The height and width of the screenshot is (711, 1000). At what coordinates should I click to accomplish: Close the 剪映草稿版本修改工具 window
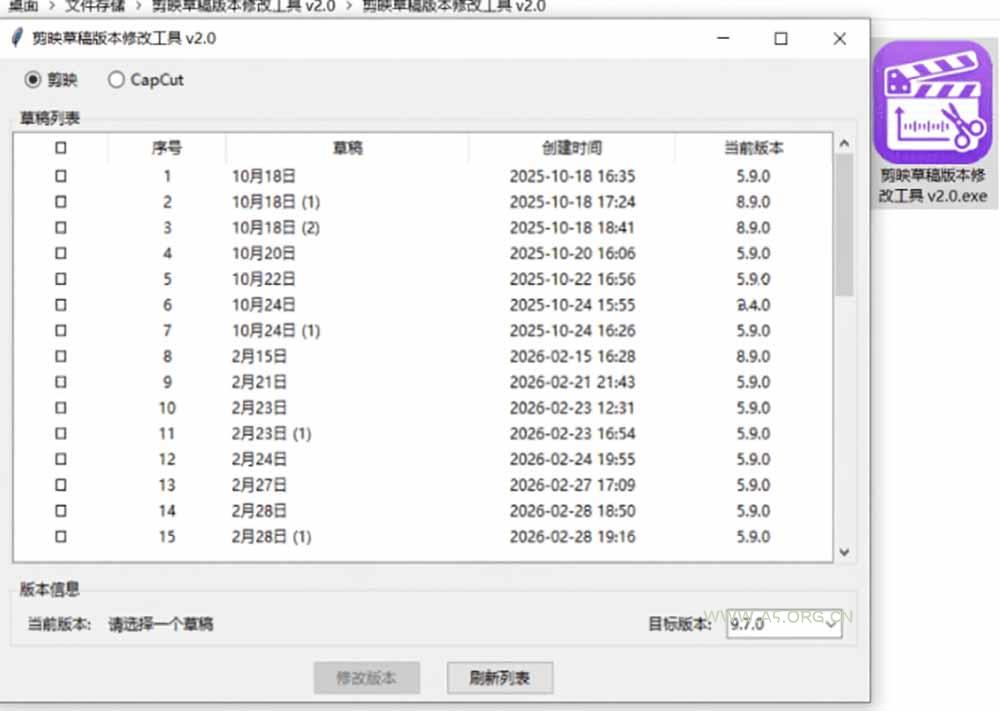click(x=840, y=38)
